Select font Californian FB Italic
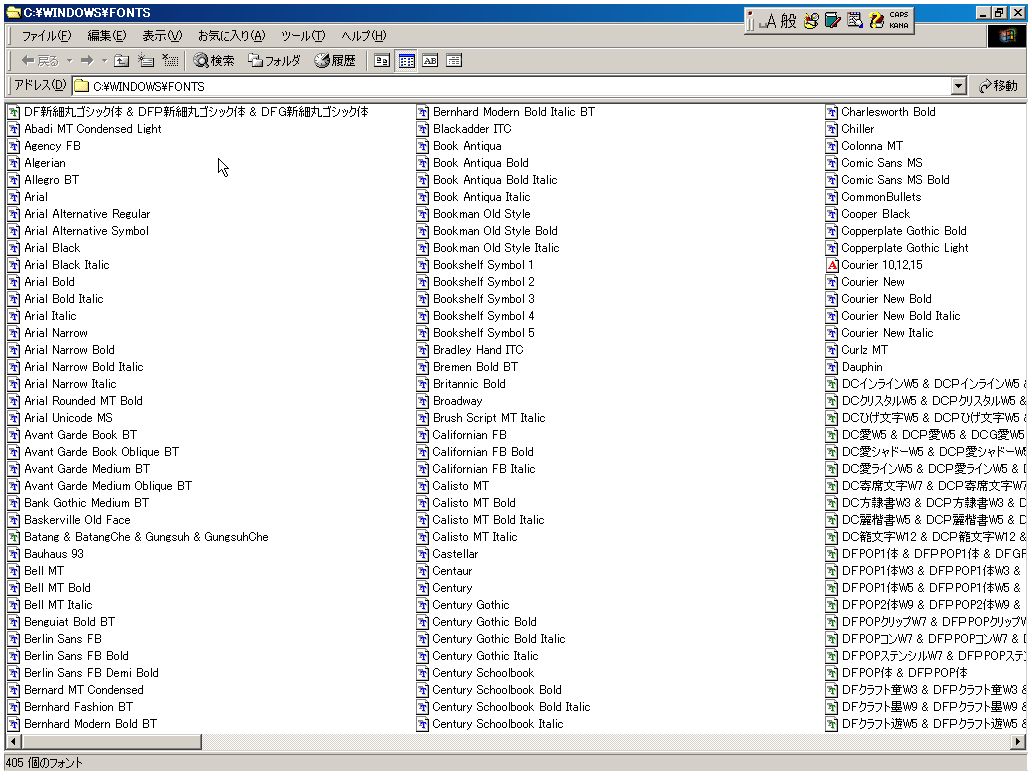 tap(484, 469)
